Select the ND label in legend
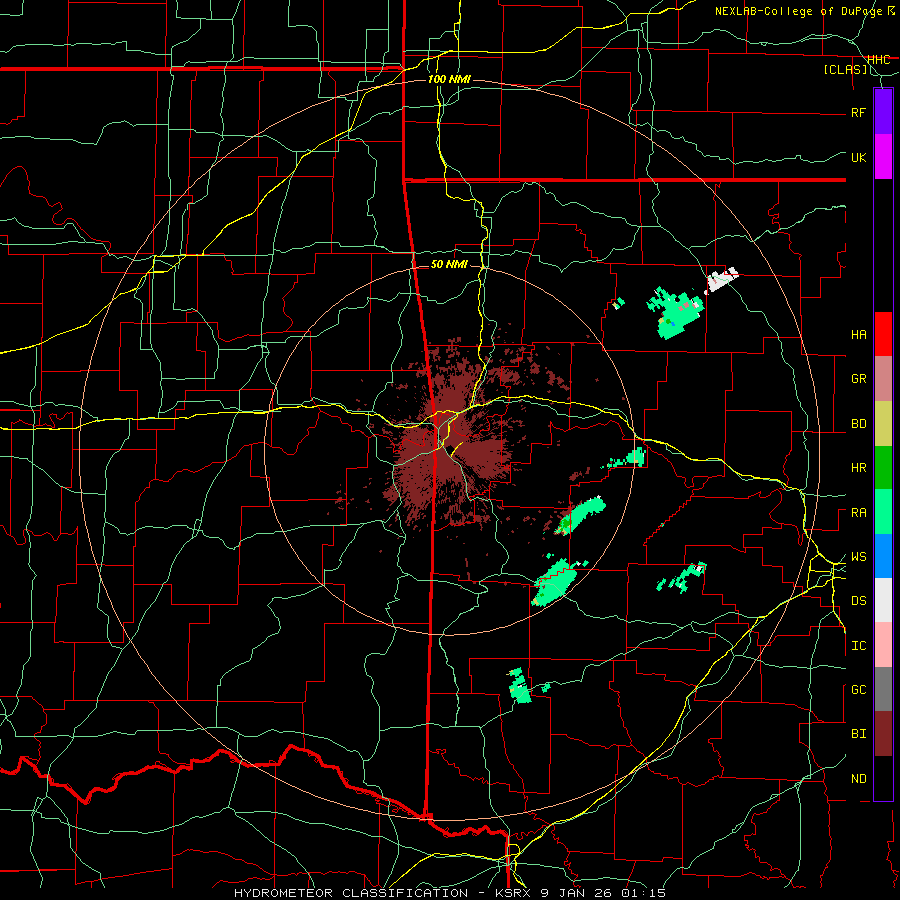The height and width of the screenshot is (900, 900). pos(858,779)
